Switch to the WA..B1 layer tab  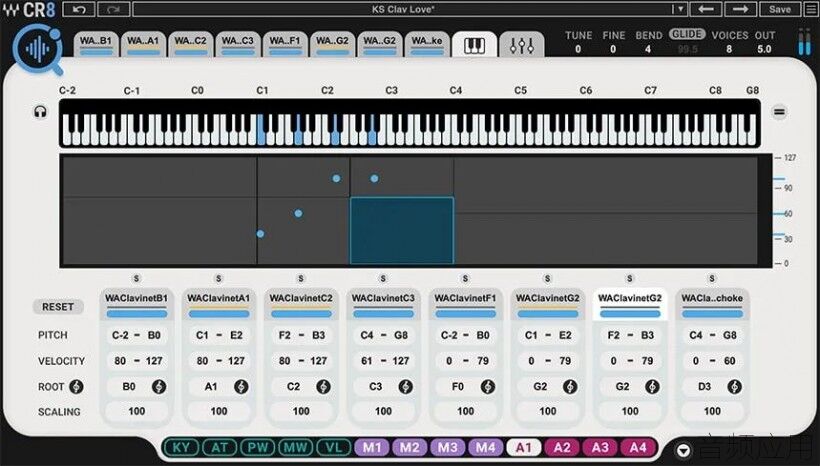coord(96,44)
